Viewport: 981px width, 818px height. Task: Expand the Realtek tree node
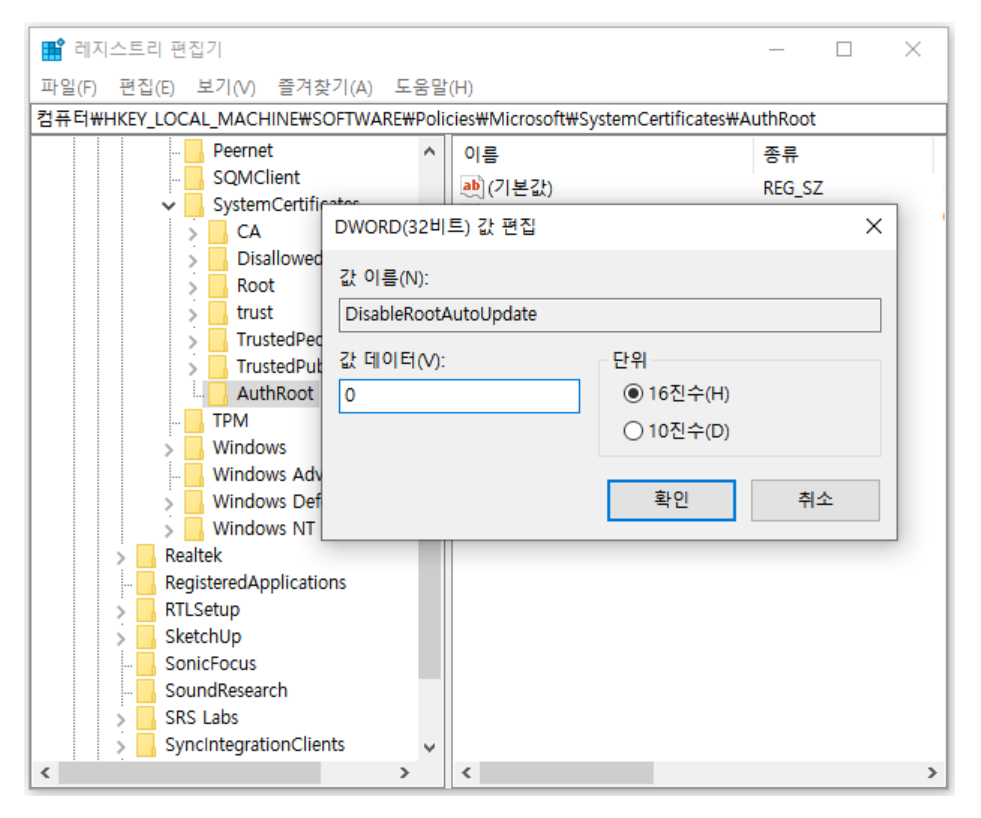click(121, 557)
